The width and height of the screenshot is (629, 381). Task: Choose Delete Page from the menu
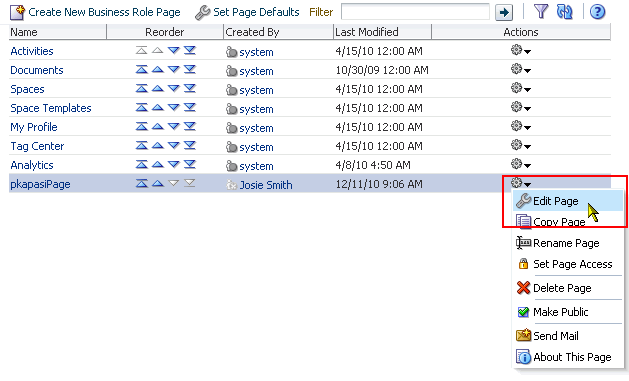point(568,288)
